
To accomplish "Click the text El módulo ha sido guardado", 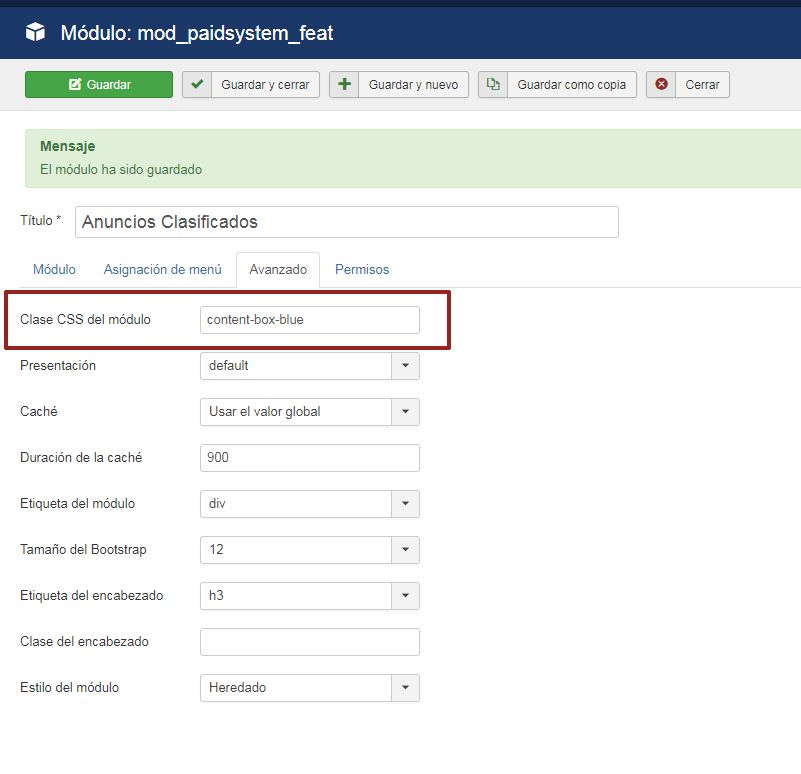I will [x=121, y=170].
